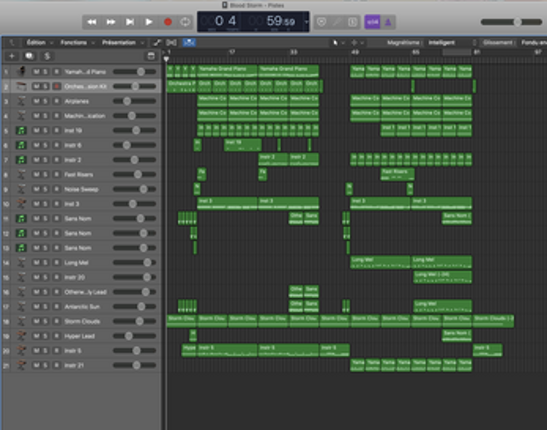Screen dimensions: 547x430
Task: Open the Édition menu
Action: pyautogui.click(x=39, y=43)
